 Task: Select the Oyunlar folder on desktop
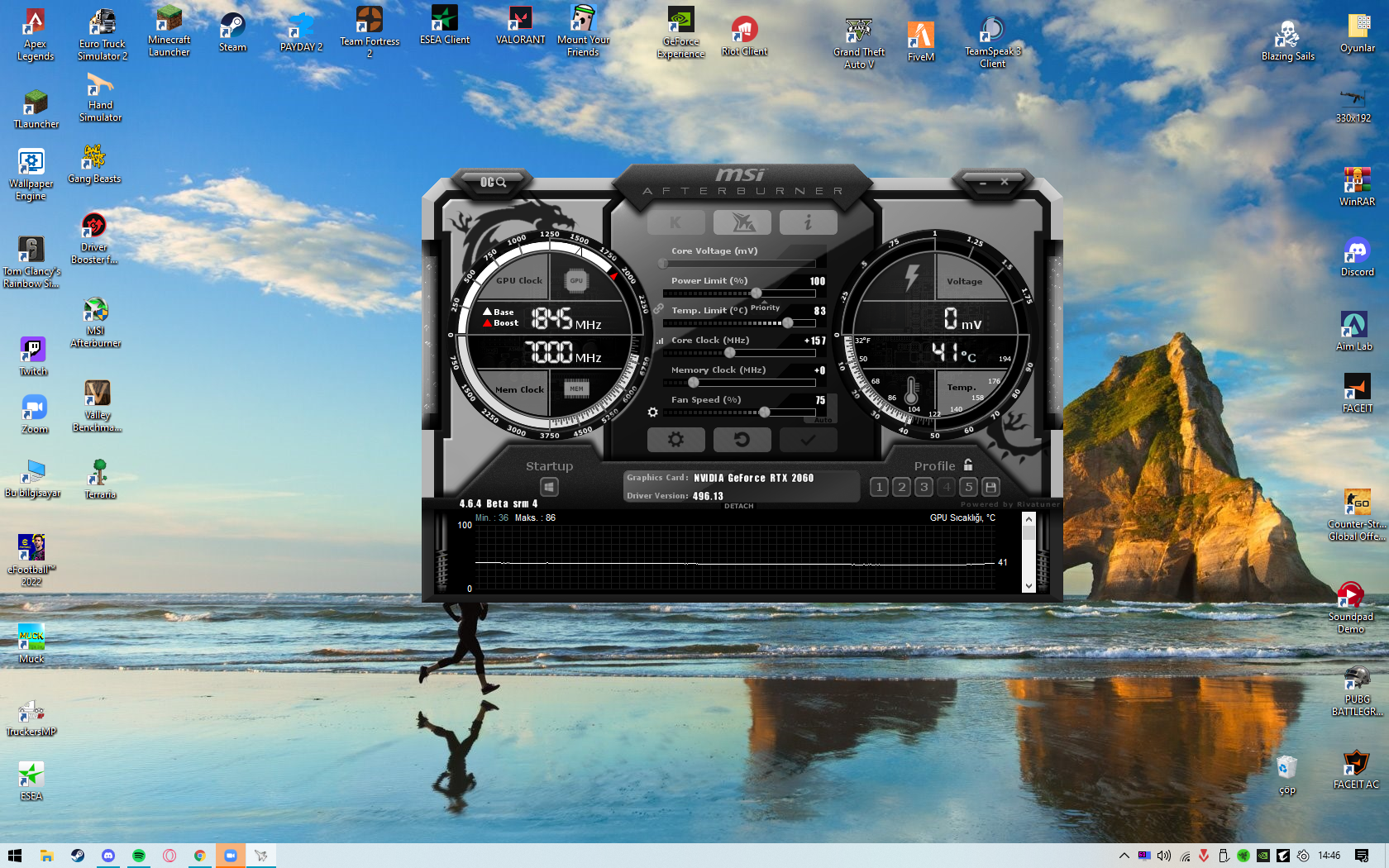[1358, 33]
